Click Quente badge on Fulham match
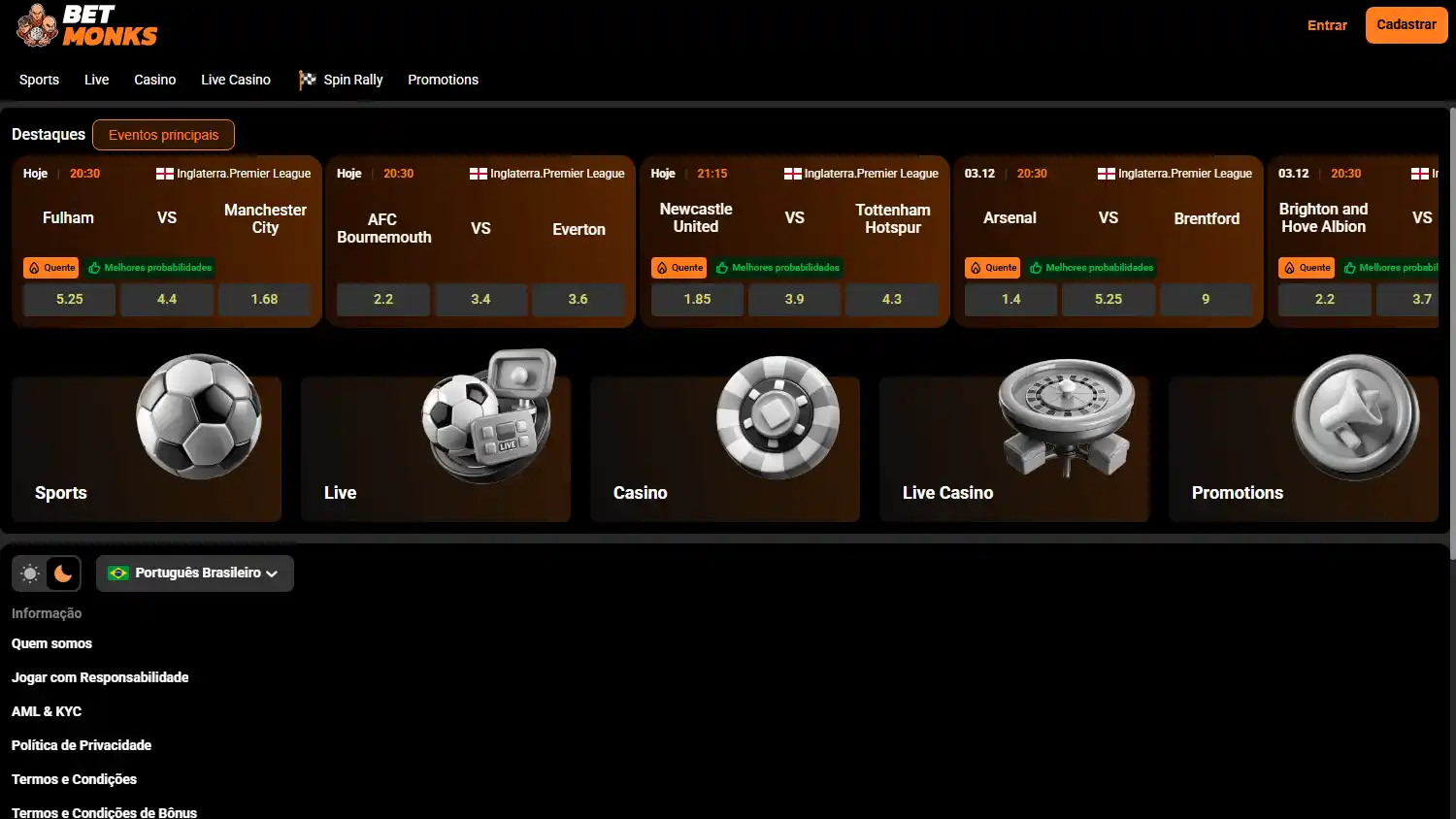Screen dimensions: 1456x819 pos(51,268)
